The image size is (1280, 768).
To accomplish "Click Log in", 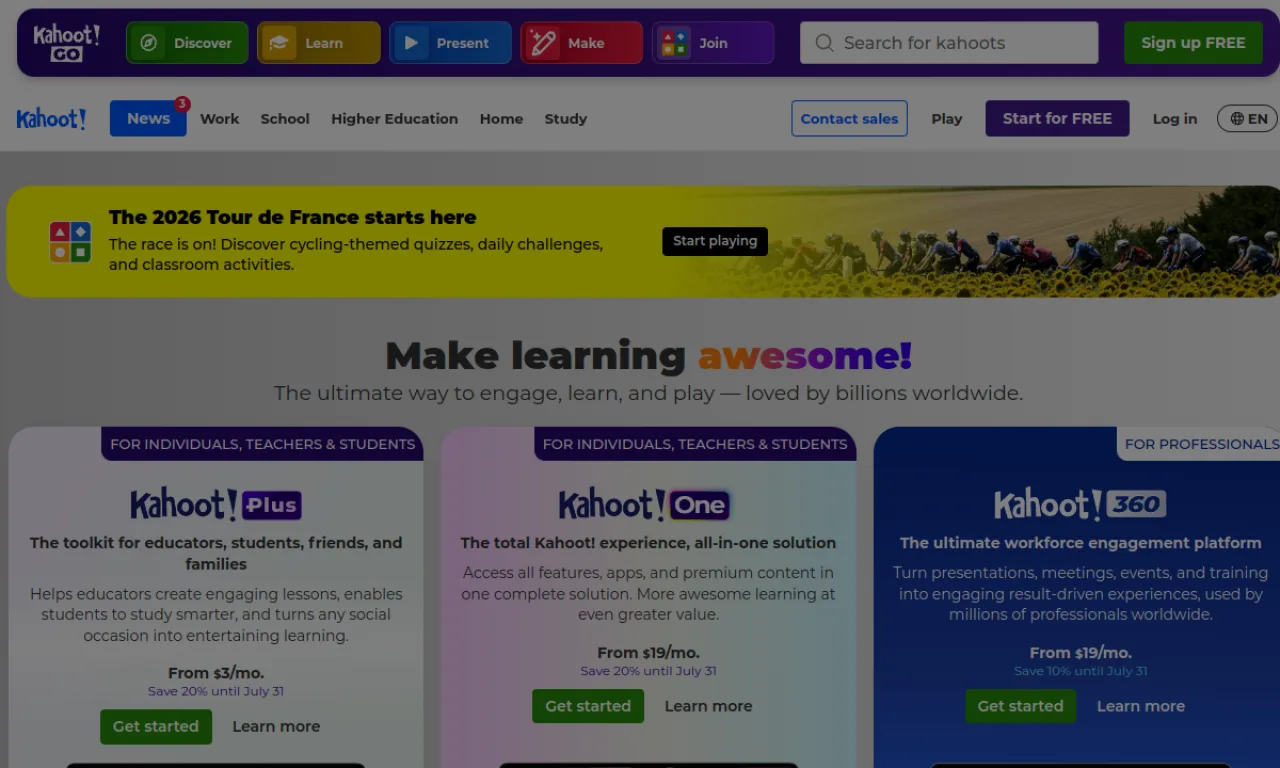I will tap(1174, 118).
